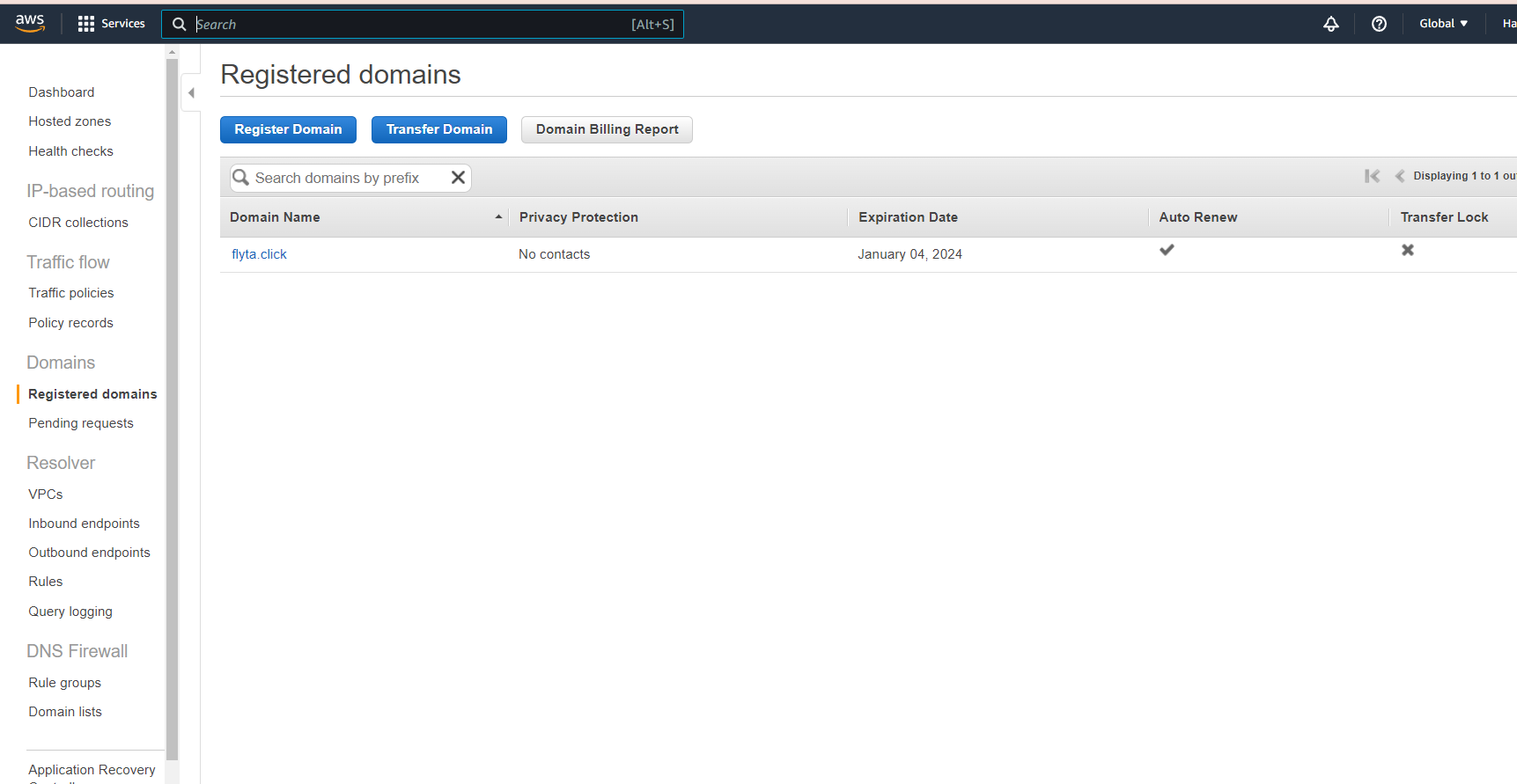This screenshot has width=1517, height=784.
Task: Open Traffic policies in the sidebar
Action: click(70, 293)
